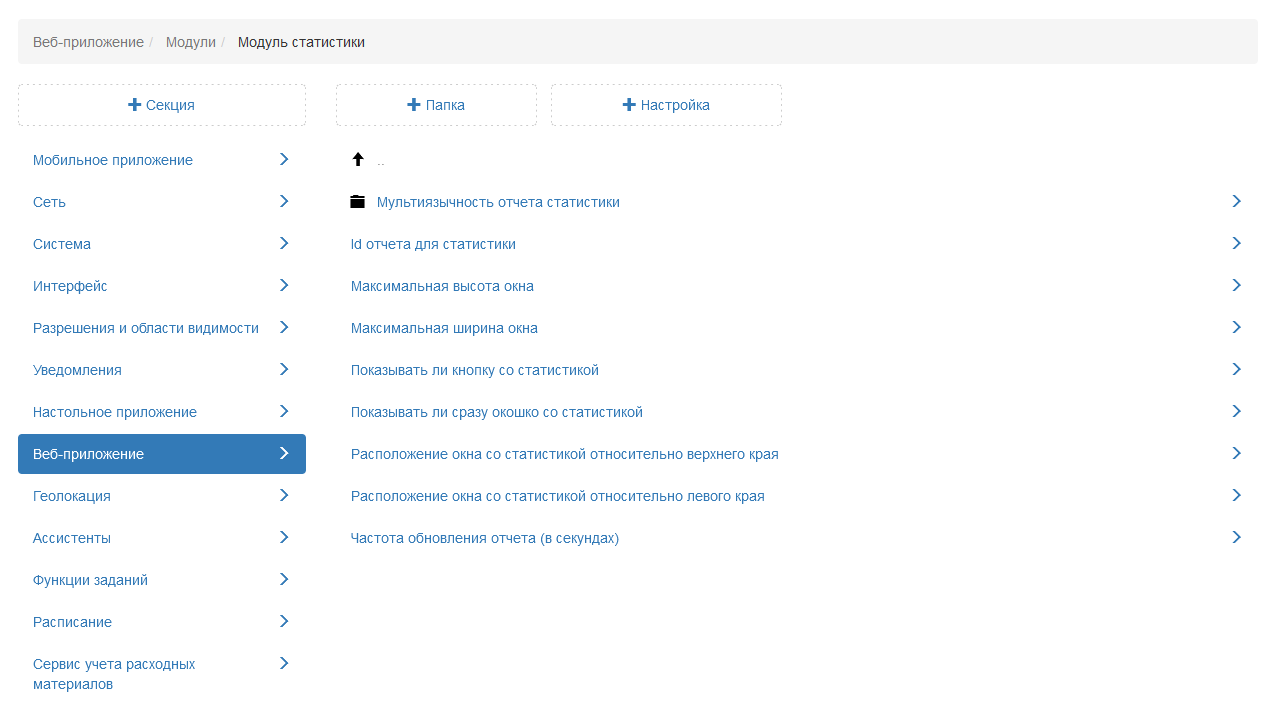Go to Модули in the breadcrumb
This screenshot has height=717, width=1277.
(190, 42)
